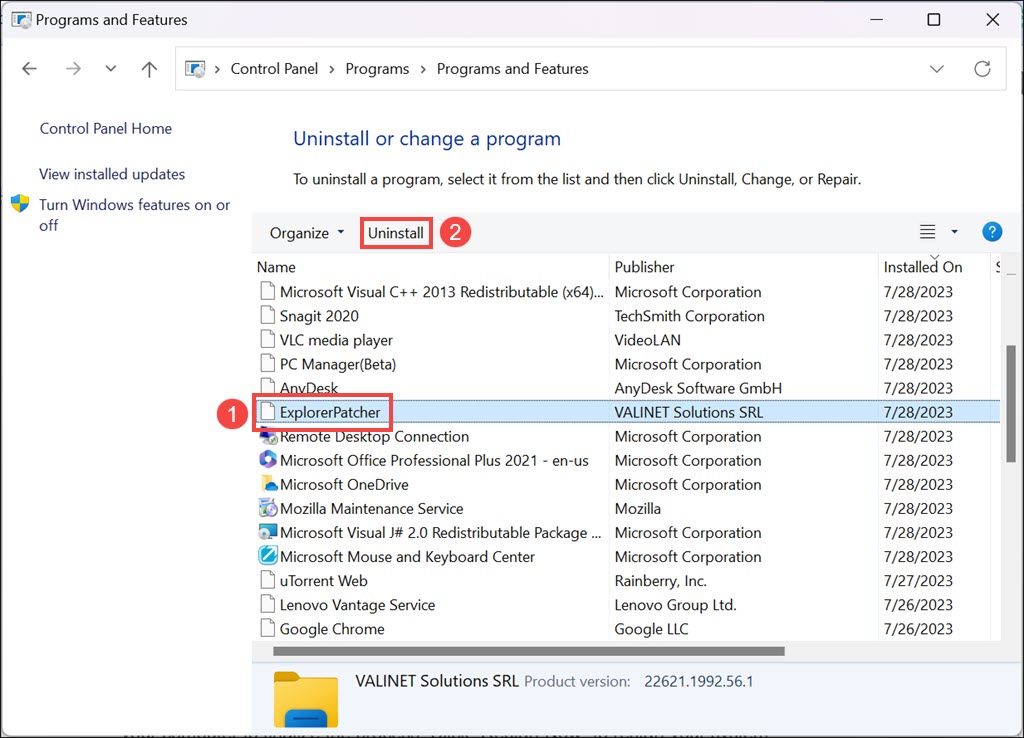Open the blue Help question mark icon

[991, 232]
